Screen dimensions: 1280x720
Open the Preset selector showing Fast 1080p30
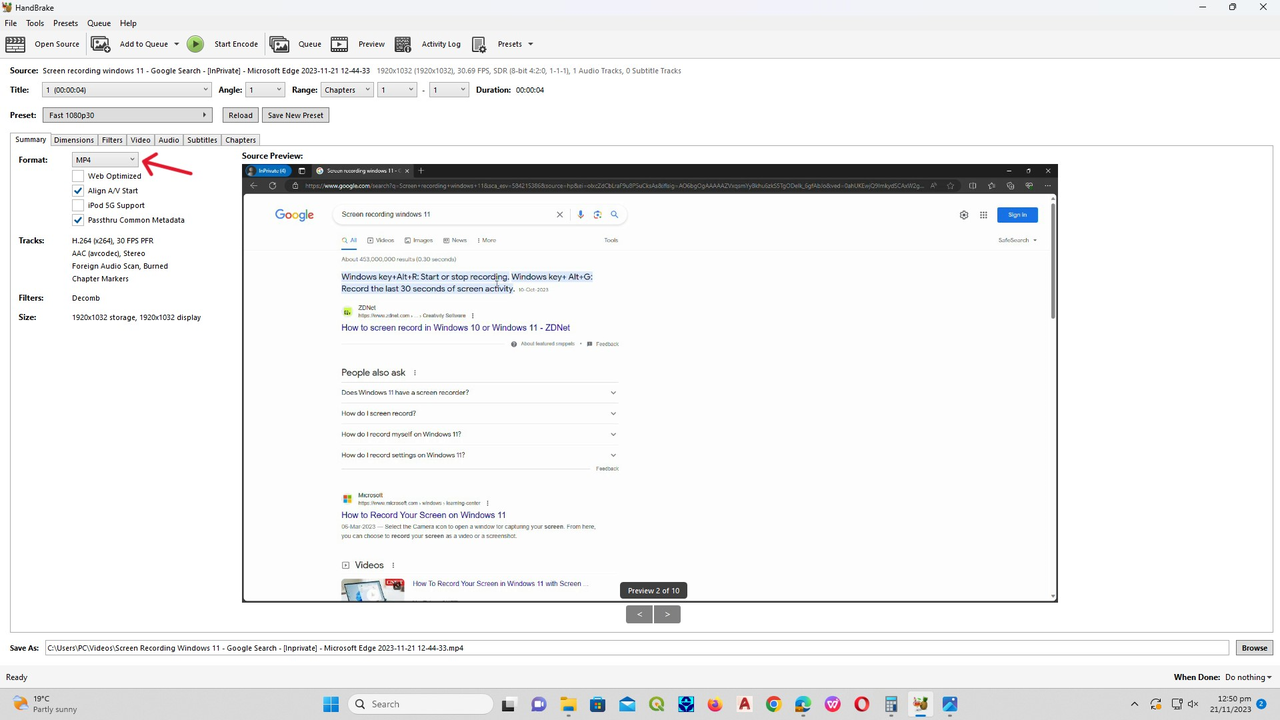129,115
